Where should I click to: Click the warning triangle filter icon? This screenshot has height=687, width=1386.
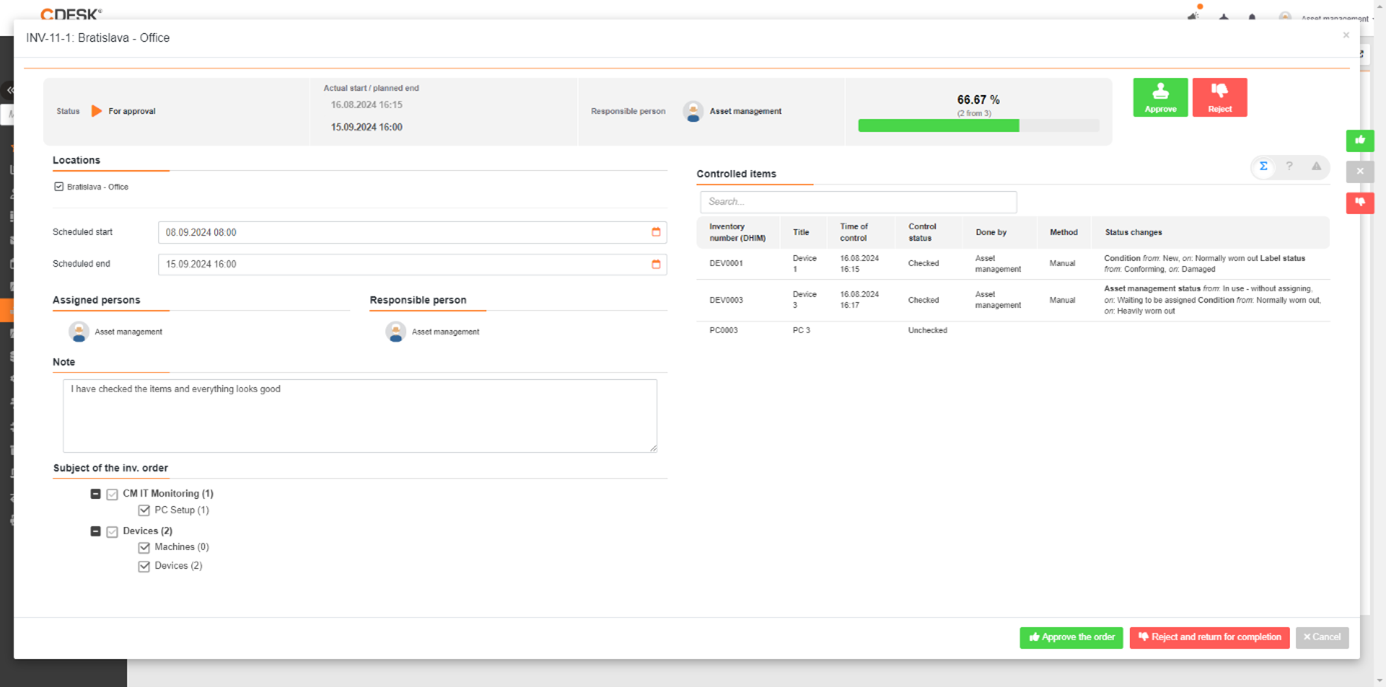[1316, 167]
